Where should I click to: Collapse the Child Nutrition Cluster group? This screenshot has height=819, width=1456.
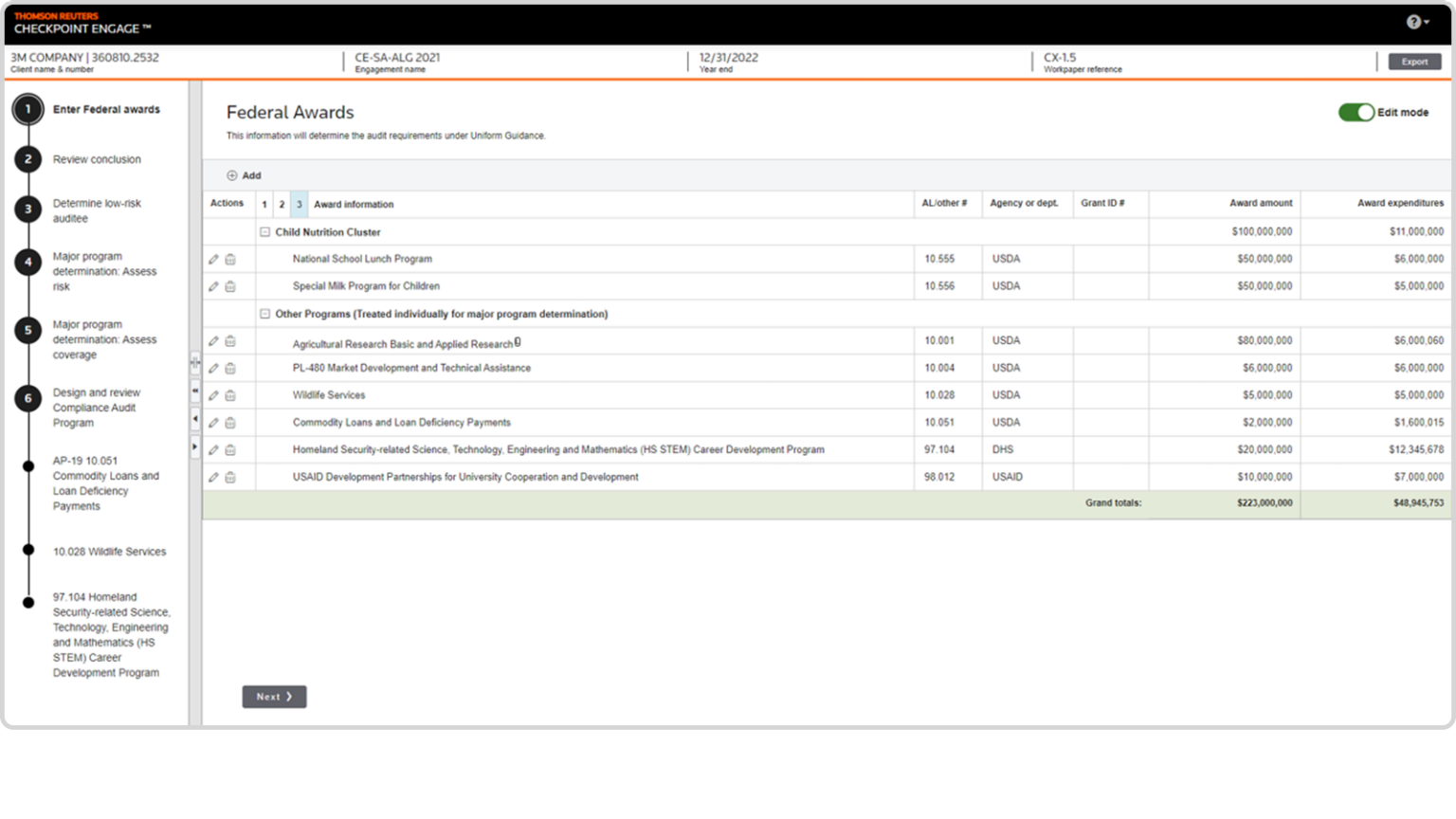click(265, 232)
